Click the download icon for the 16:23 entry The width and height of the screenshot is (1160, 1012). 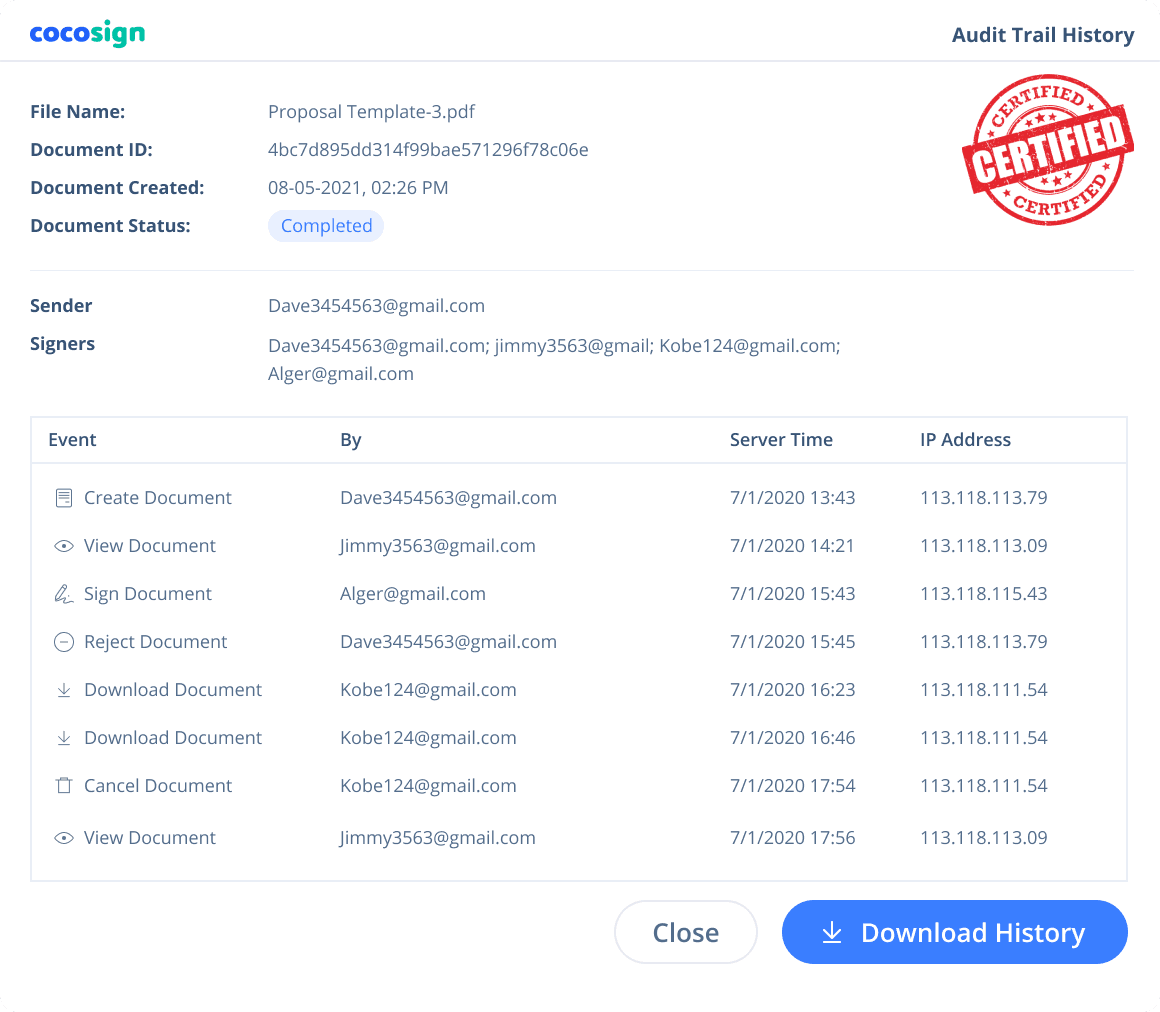(x=64, y=690)
